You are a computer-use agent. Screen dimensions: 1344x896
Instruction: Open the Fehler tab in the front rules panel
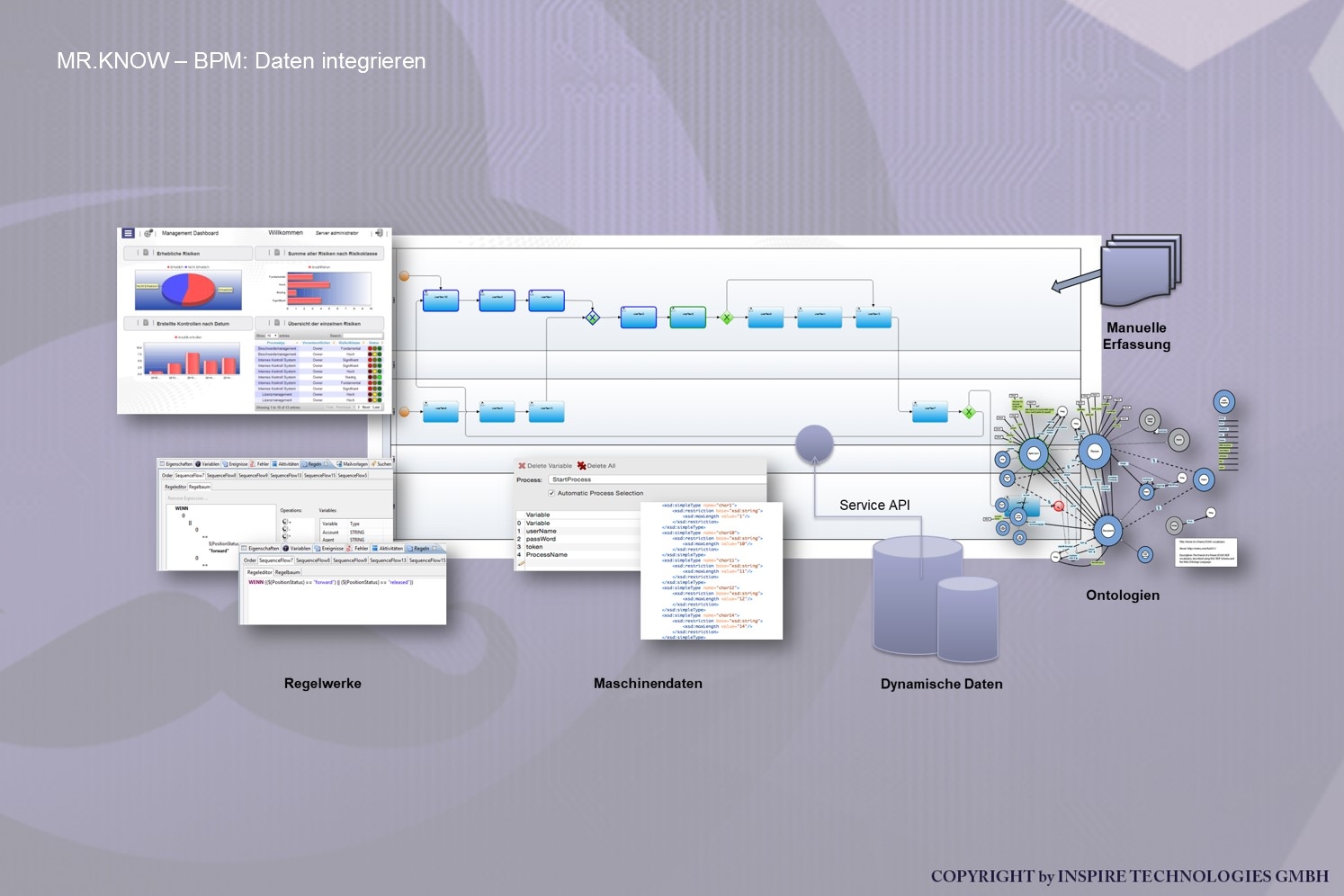click(x=358, y=548)
